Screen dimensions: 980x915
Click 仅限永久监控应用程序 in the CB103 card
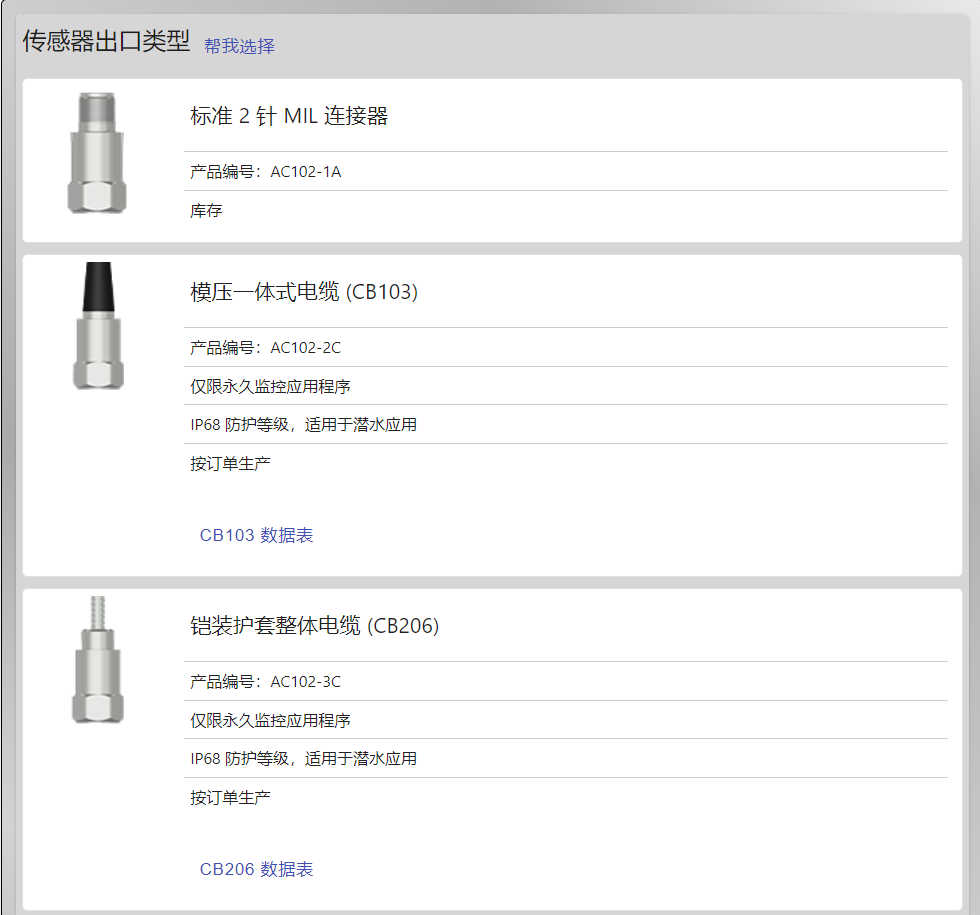tap(270, 387)
